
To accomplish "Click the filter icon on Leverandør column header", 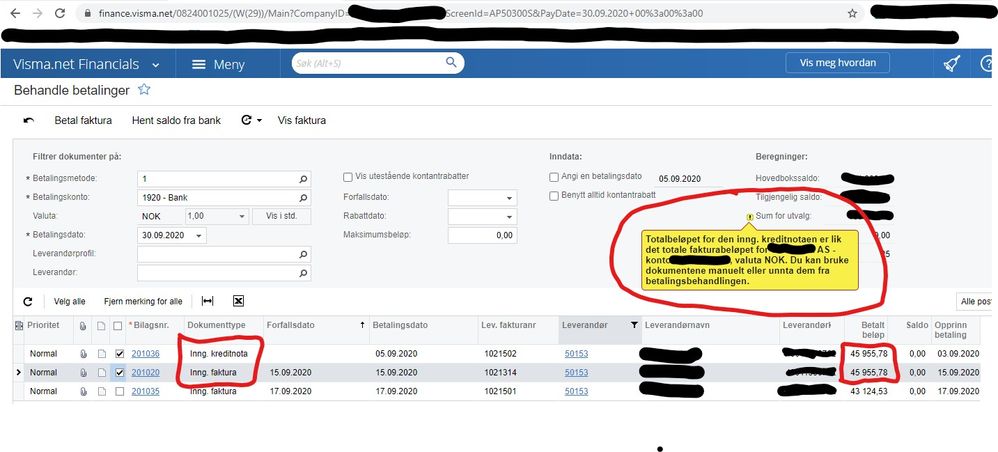I will (x=634, y=325).
